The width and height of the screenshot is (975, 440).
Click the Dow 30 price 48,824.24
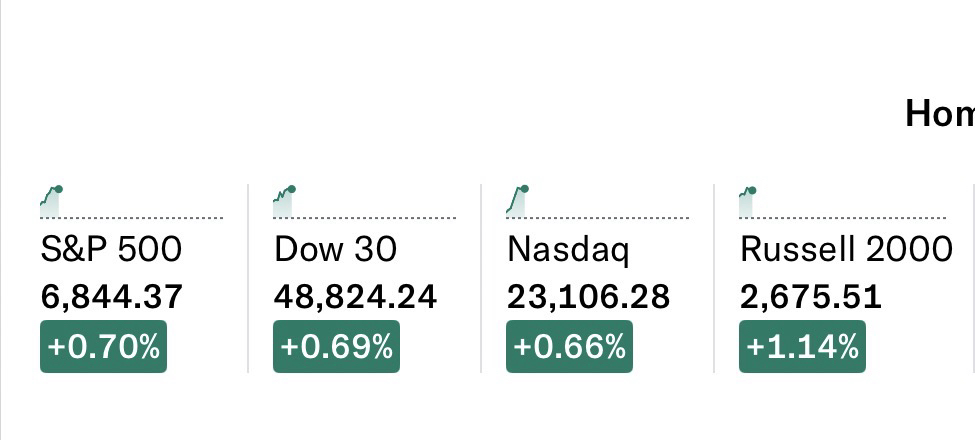(x=355, y=297)
